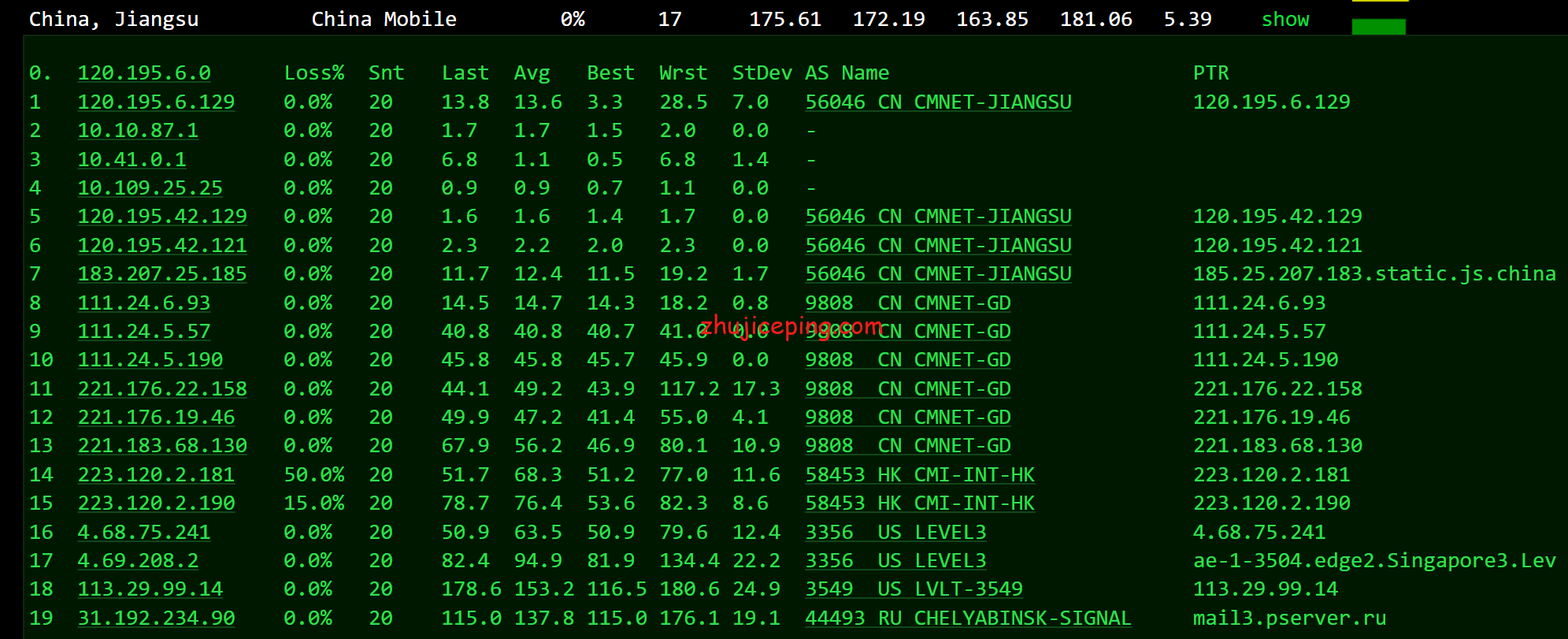1568x639 pixels.
Task: Click AS 3356 US LEVEL3 on hop 16
Action: click(x=895, y=533)
